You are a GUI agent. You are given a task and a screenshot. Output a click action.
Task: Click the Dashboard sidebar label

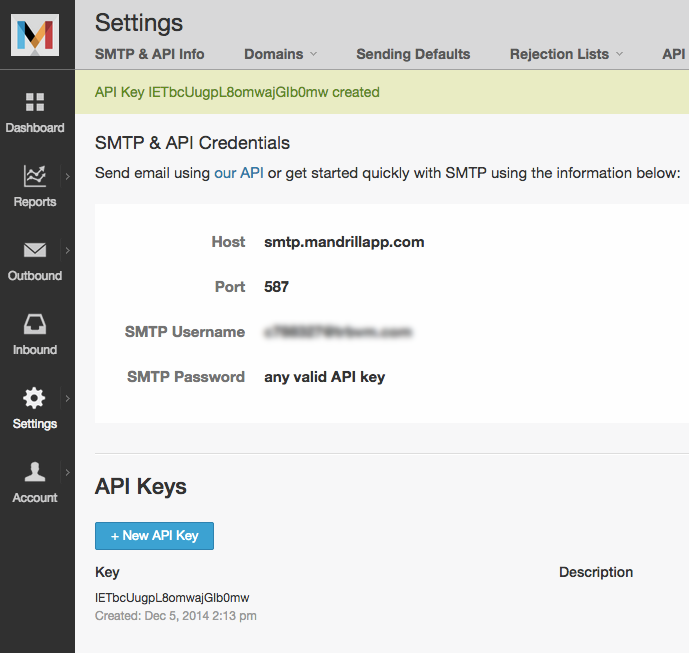[35, 128]
